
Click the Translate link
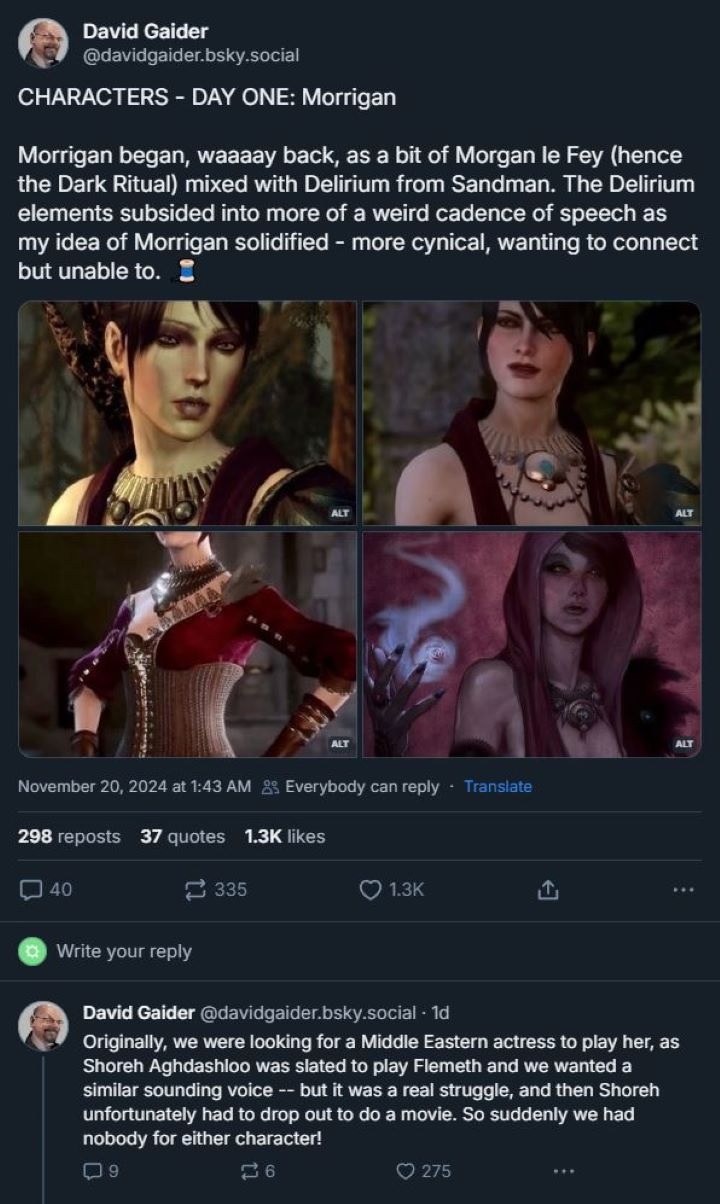498,786
